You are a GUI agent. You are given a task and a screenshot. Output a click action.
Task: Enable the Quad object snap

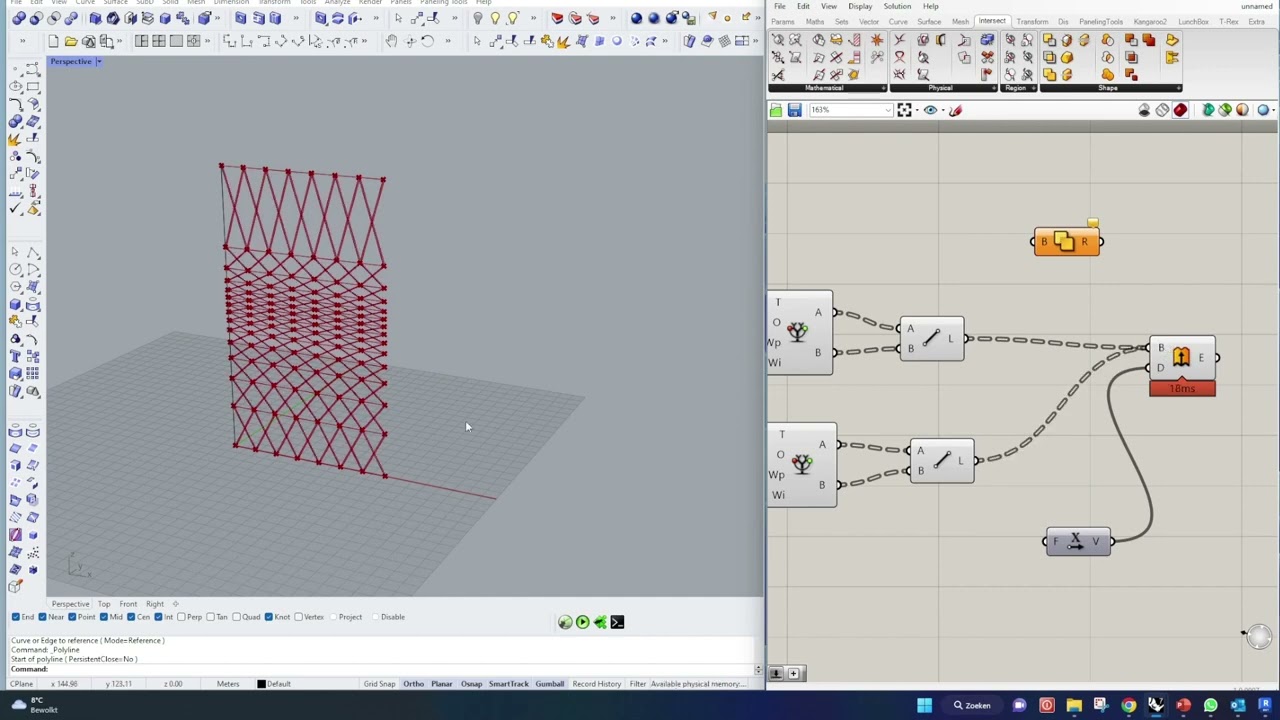point(237,617)
